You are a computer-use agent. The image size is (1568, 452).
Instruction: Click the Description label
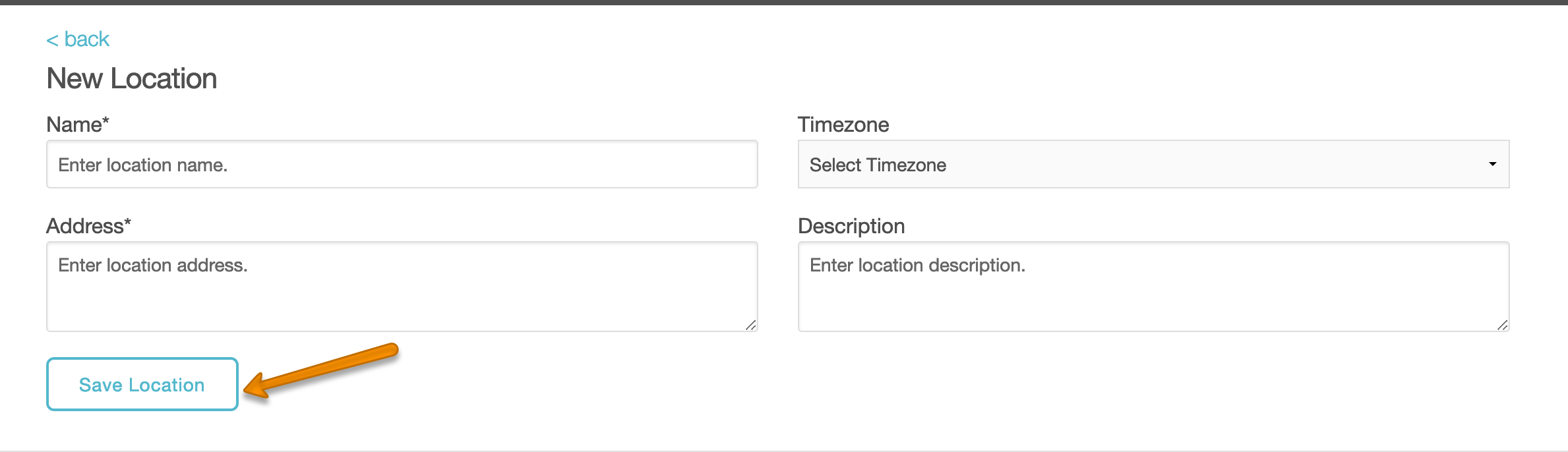[x=851, y=225]
